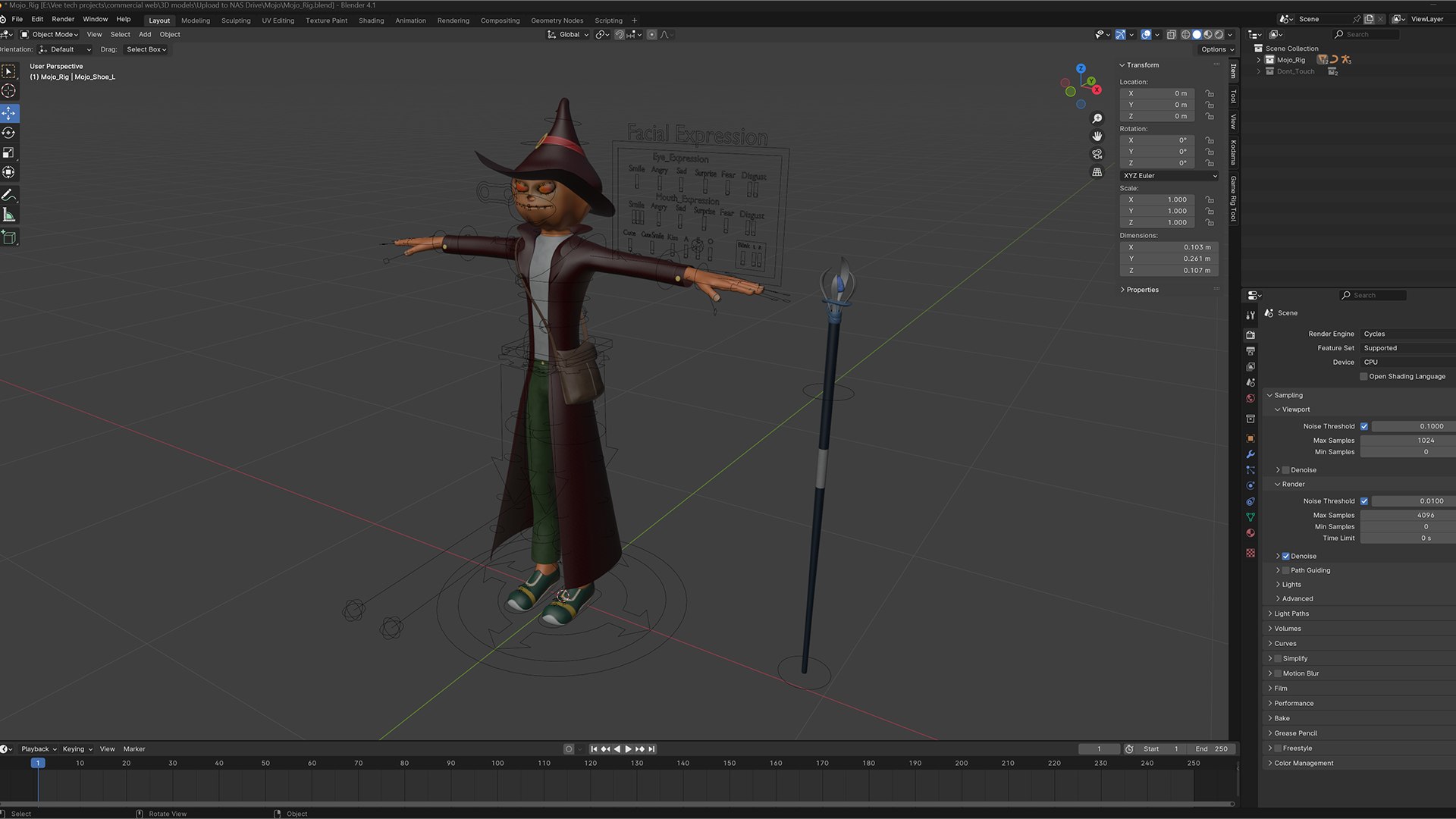Enable Viewport Denoise checkbox

click(1285, 470)
